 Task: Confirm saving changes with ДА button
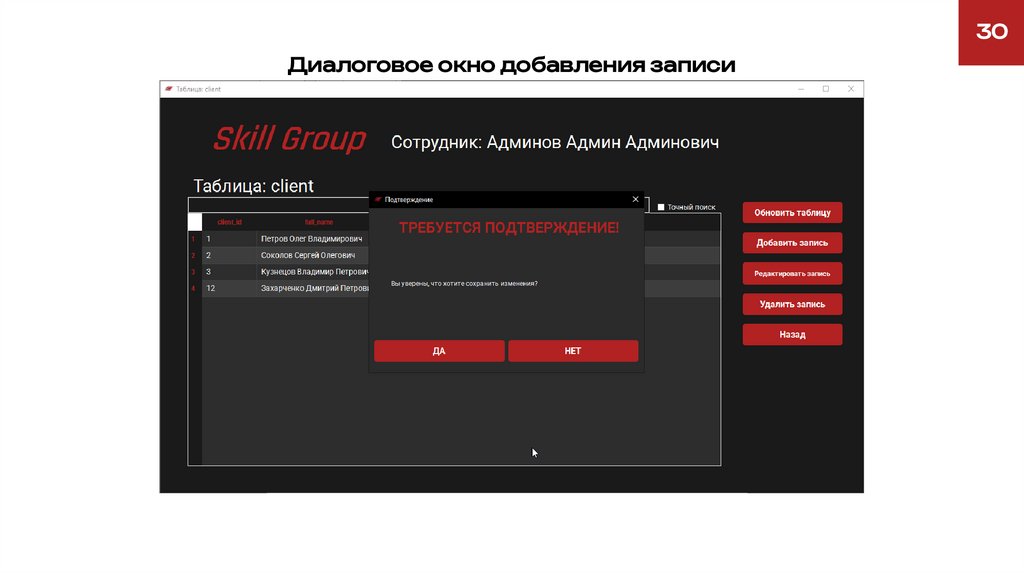pyautogui.click(x=439, y=351)
